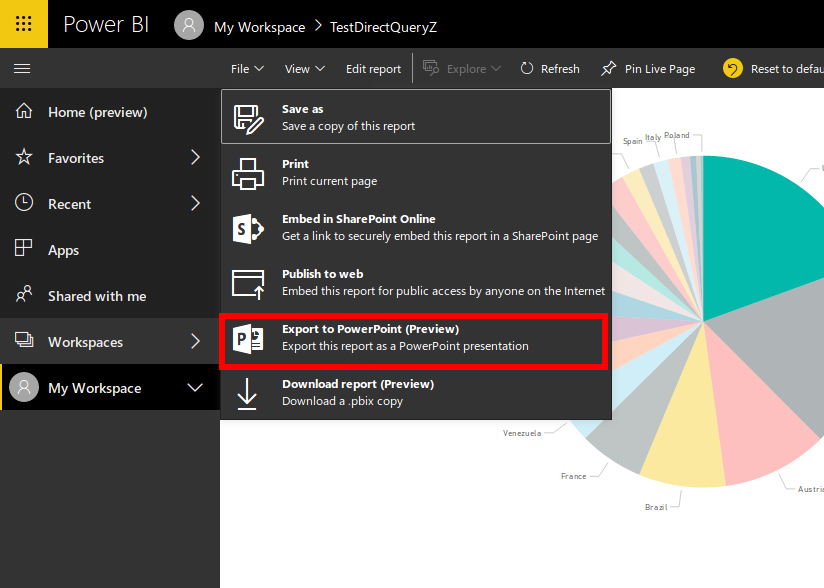
Task: Click the user avatar in header
Action: 189,25
